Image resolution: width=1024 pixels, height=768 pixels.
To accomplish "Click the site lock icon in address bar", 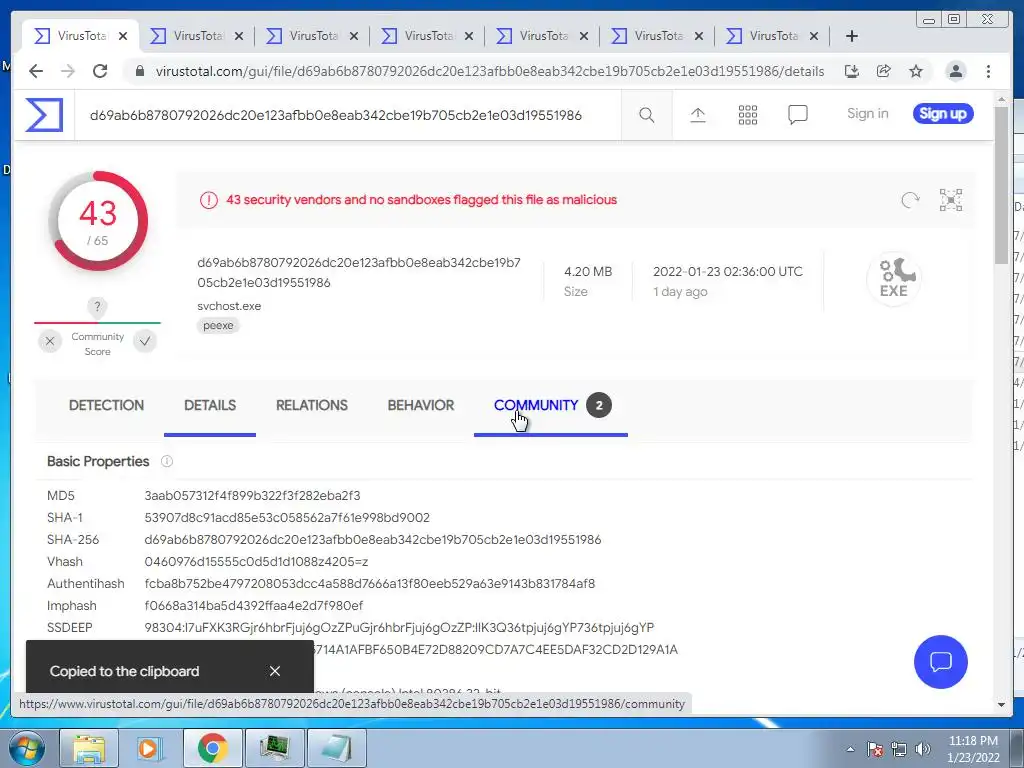I will (140, 71).
